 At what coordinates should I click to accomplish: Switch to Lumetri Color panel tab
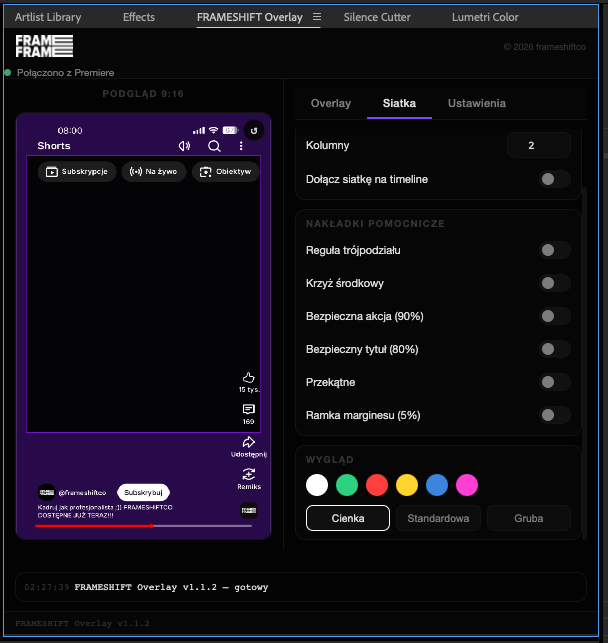click(x=485, y=17)
